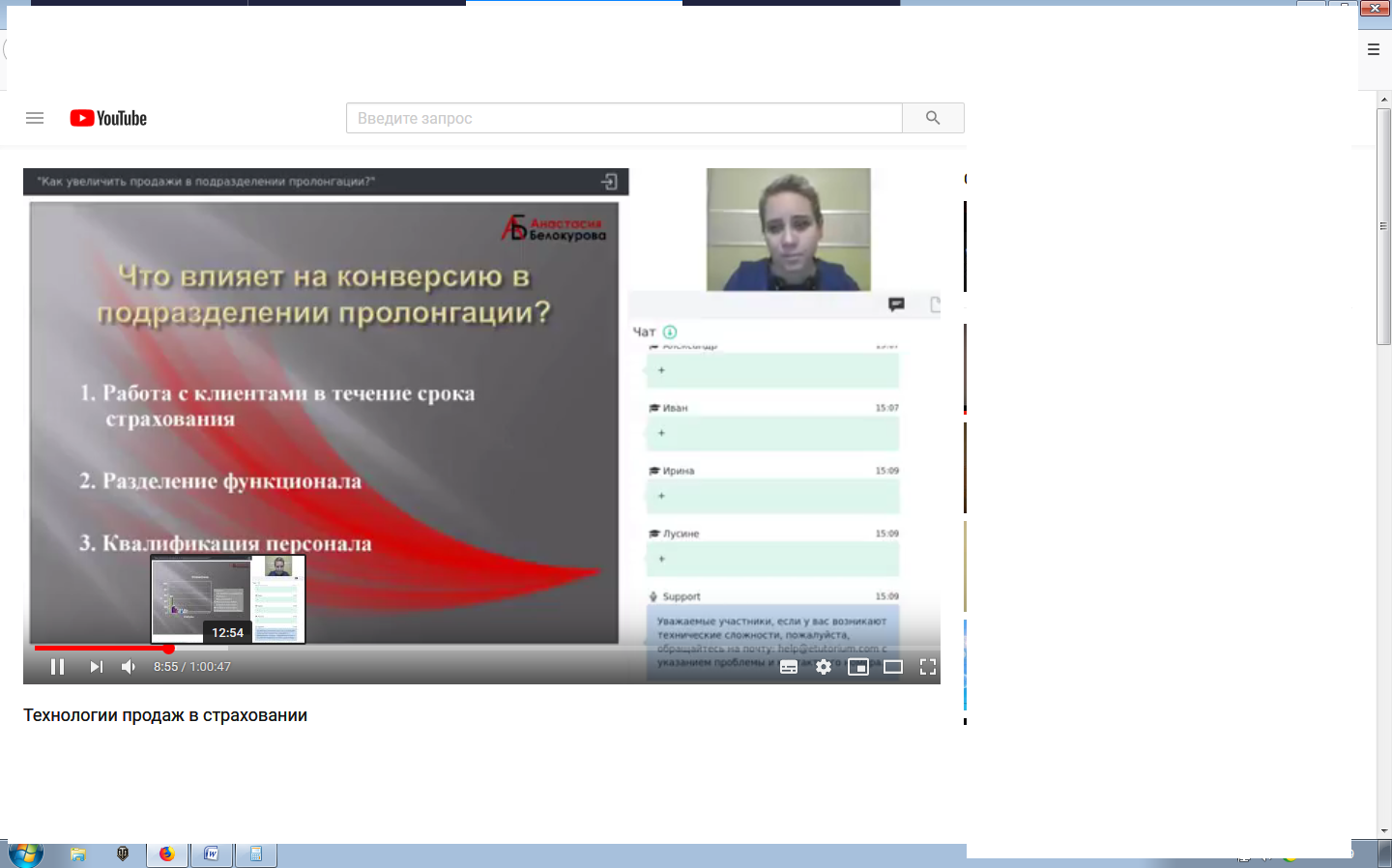Viewport: 1392px width, 868px height.
Task: Focus the 'Введите запрос' search field
Action: 624,118
